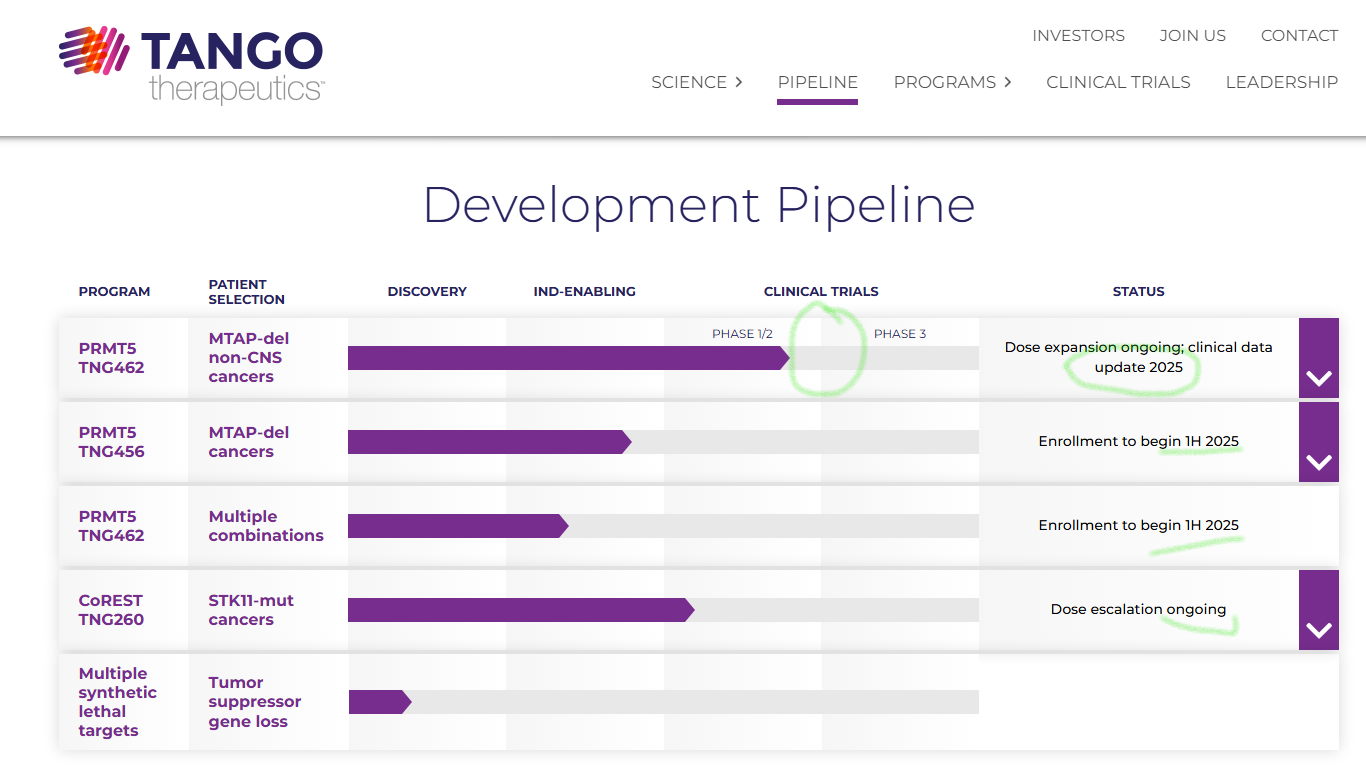The height and width of the screenshot is (776, 1366).
Task: Click the PATIENT SELECTION column header
Action: point(246,292)
